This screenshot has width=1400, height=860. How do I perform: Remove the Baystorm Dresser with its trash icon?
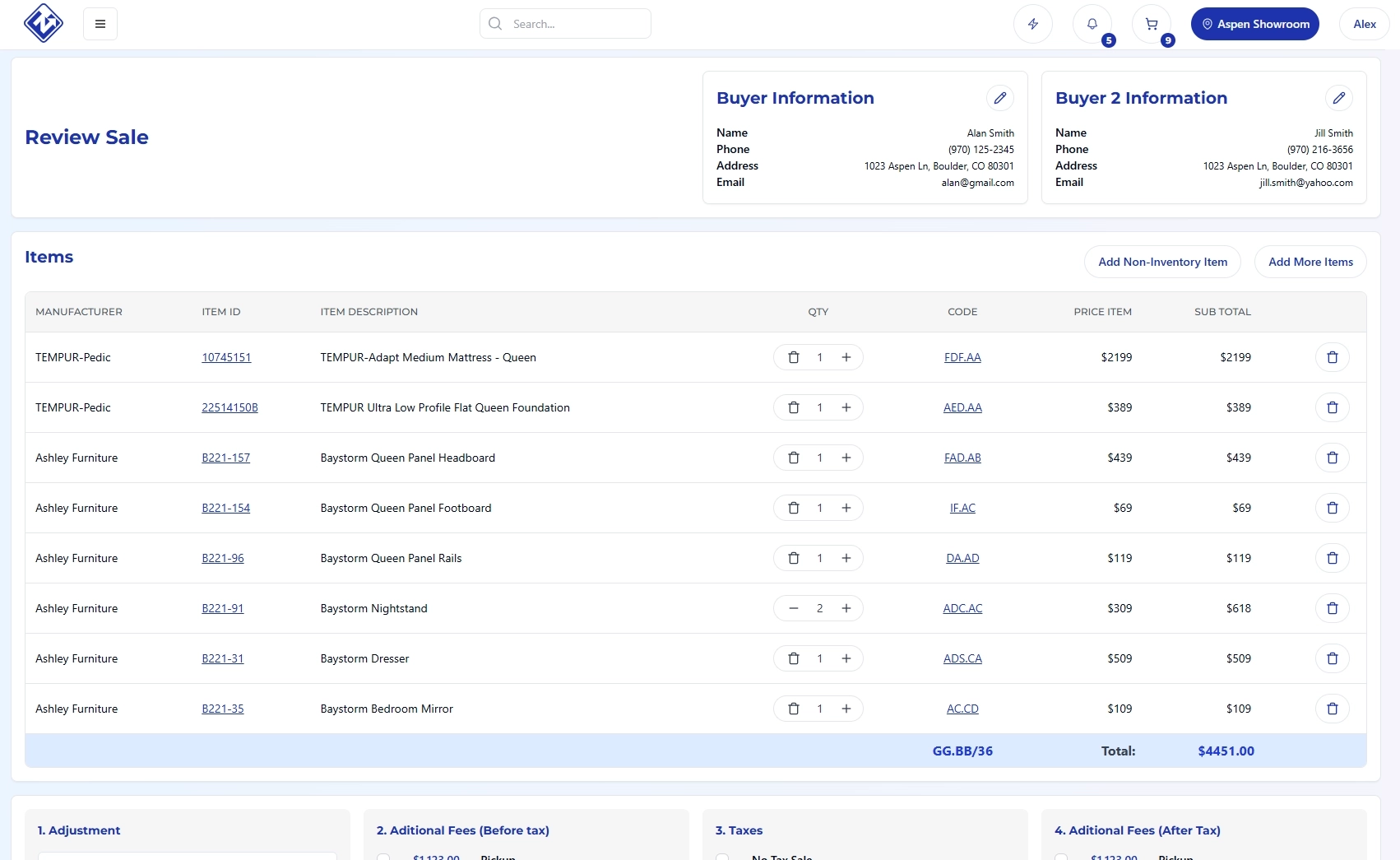tap(1333, 658)
